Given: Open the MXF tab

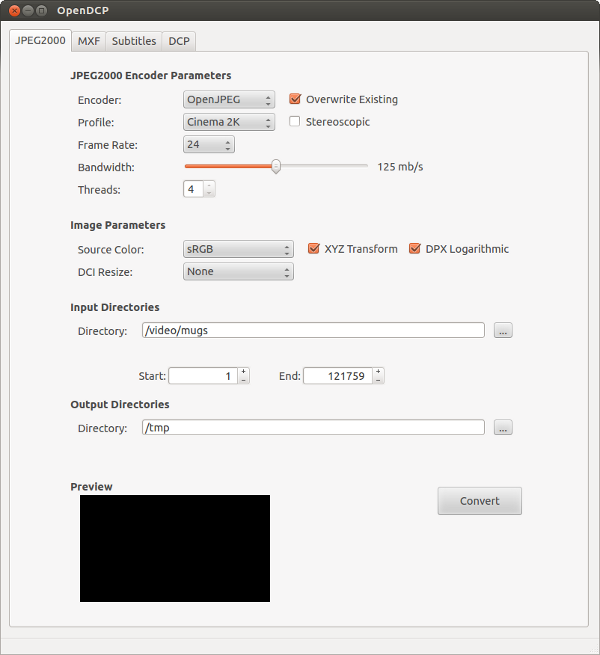Looking at the screenshot, I should [x=89, y=41].
